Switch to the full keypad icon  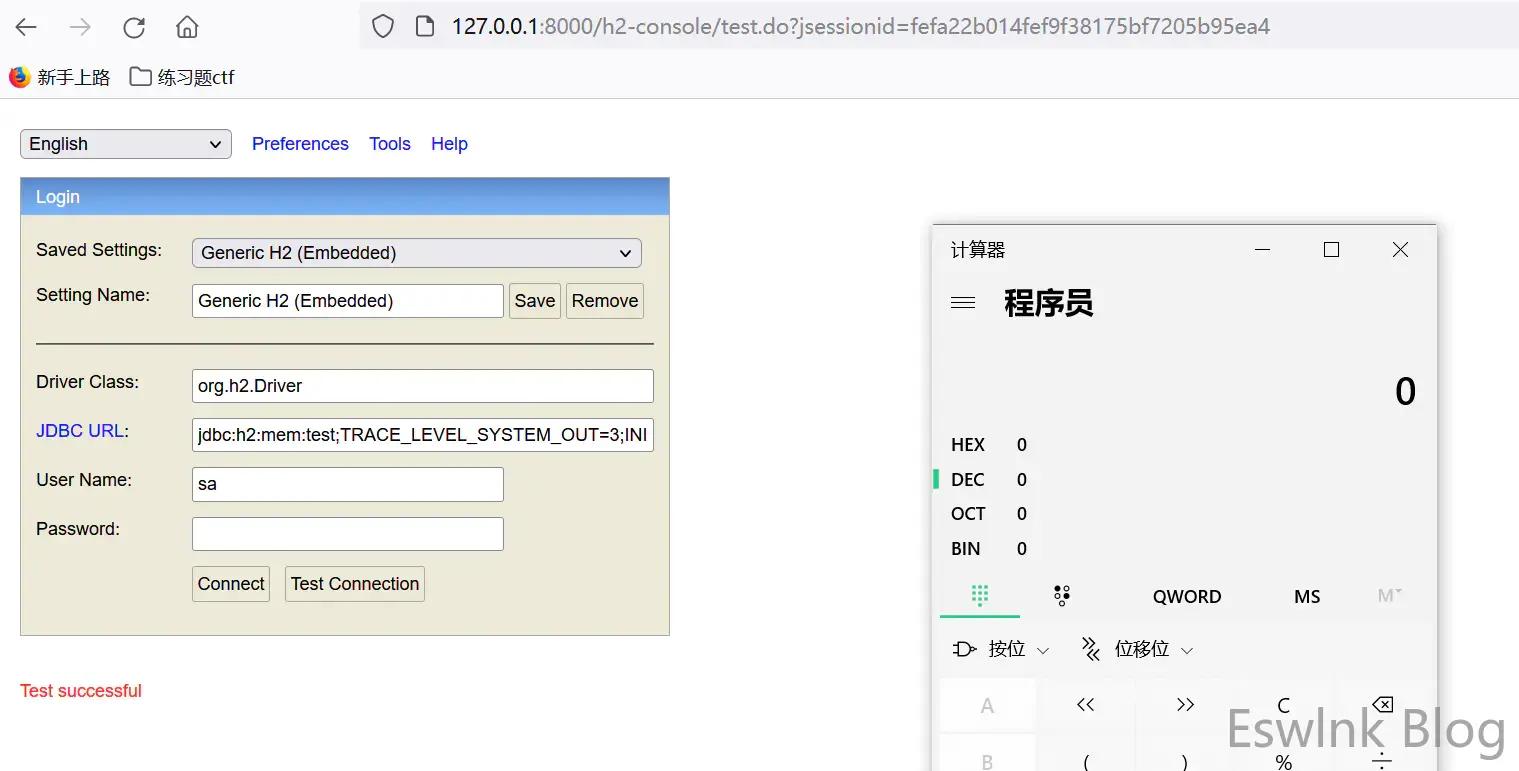pyautogui.click(x=980, y=596)
